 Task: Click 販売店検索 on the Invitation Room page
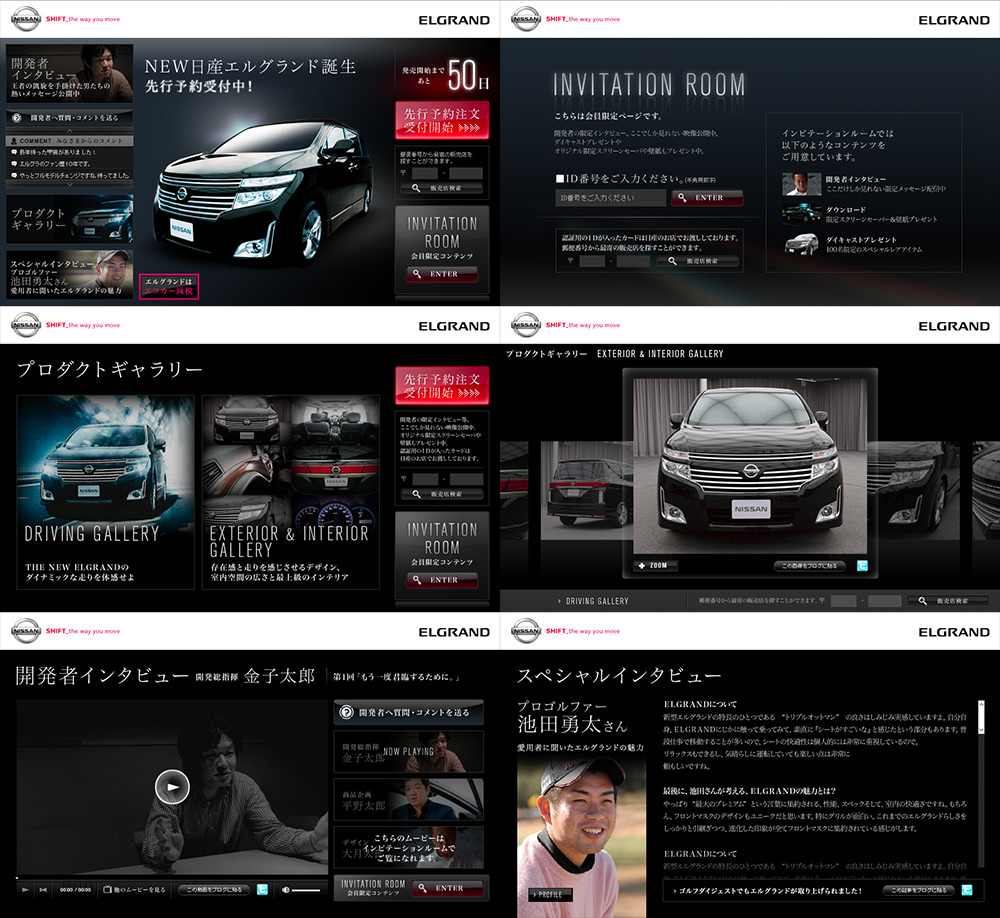[698, 261]
